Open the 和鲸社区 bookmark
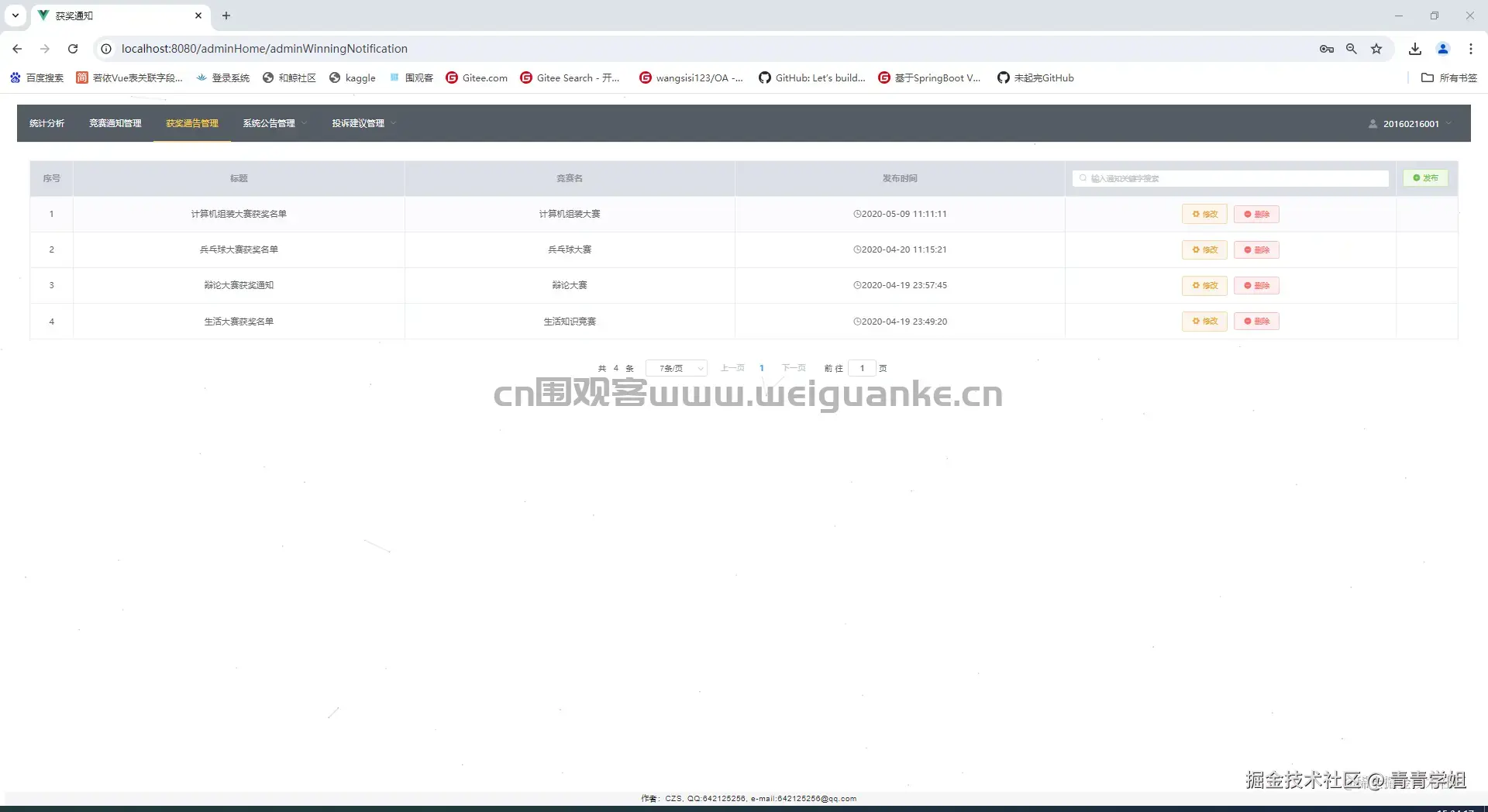 tap(289, 77)
